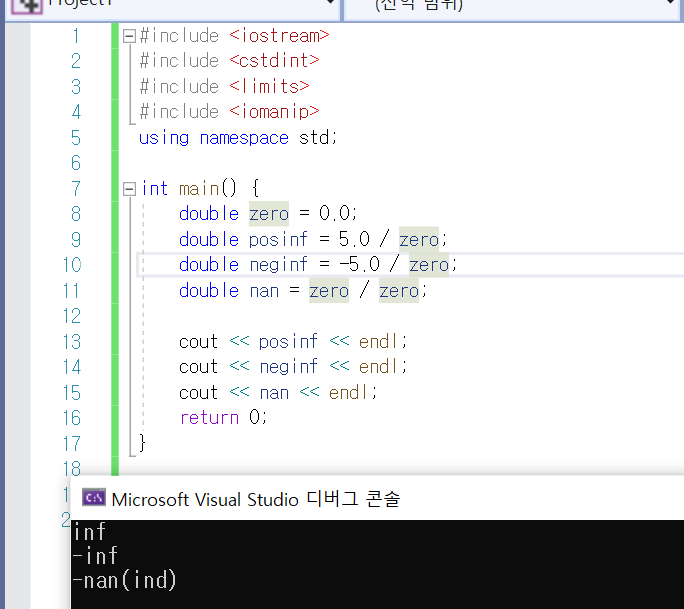Click the -nan(ind) console output
Image resolution: width=684 pixels, height=609 pixels.
(x=124, y=581)
